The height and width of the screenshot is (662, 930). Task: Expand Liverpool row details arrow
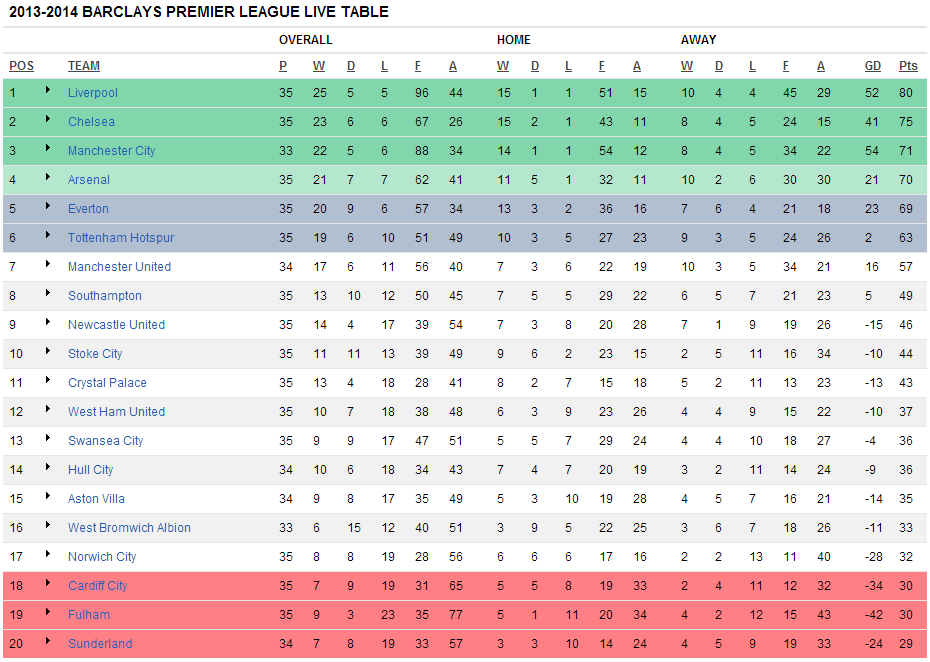[47, 91]
